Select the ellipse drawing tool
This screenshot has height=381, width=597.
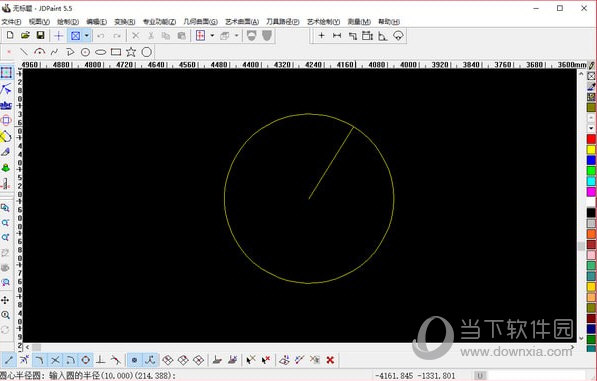[x=101, y=52]
